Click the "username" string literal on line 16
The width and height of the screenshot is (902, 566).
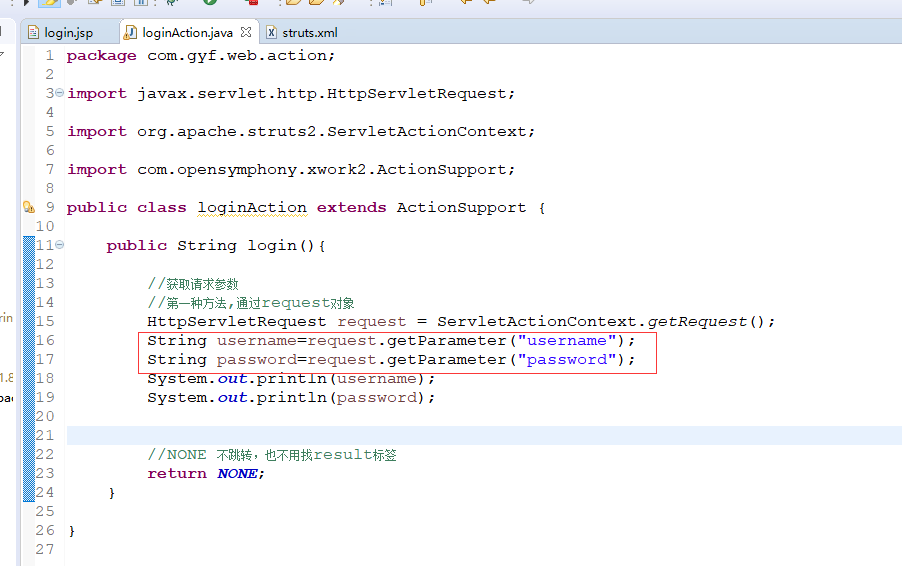tap(567, 341)
